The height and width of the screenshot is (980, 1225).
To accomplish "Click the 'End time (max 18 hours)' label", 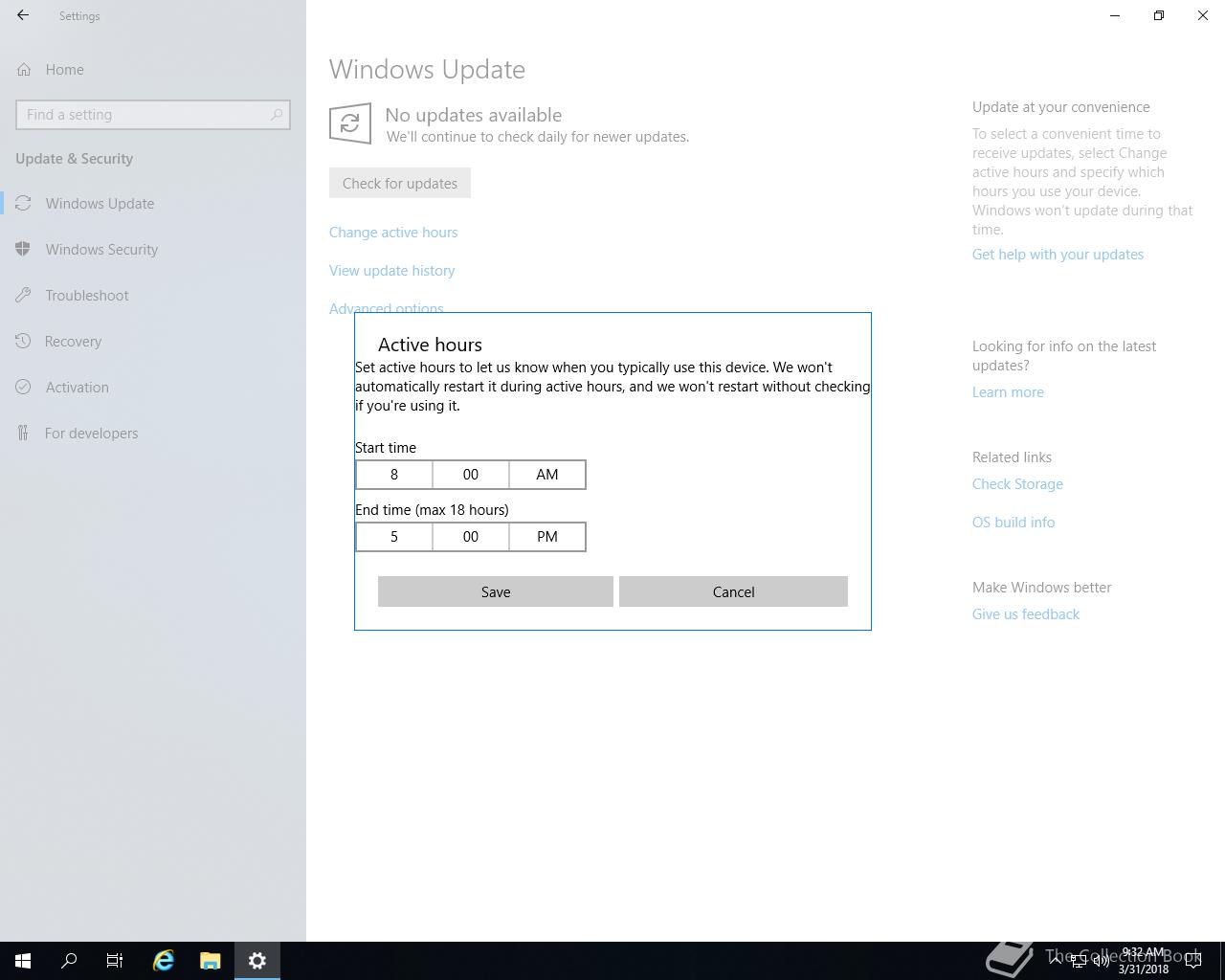I will click(432, 509).
